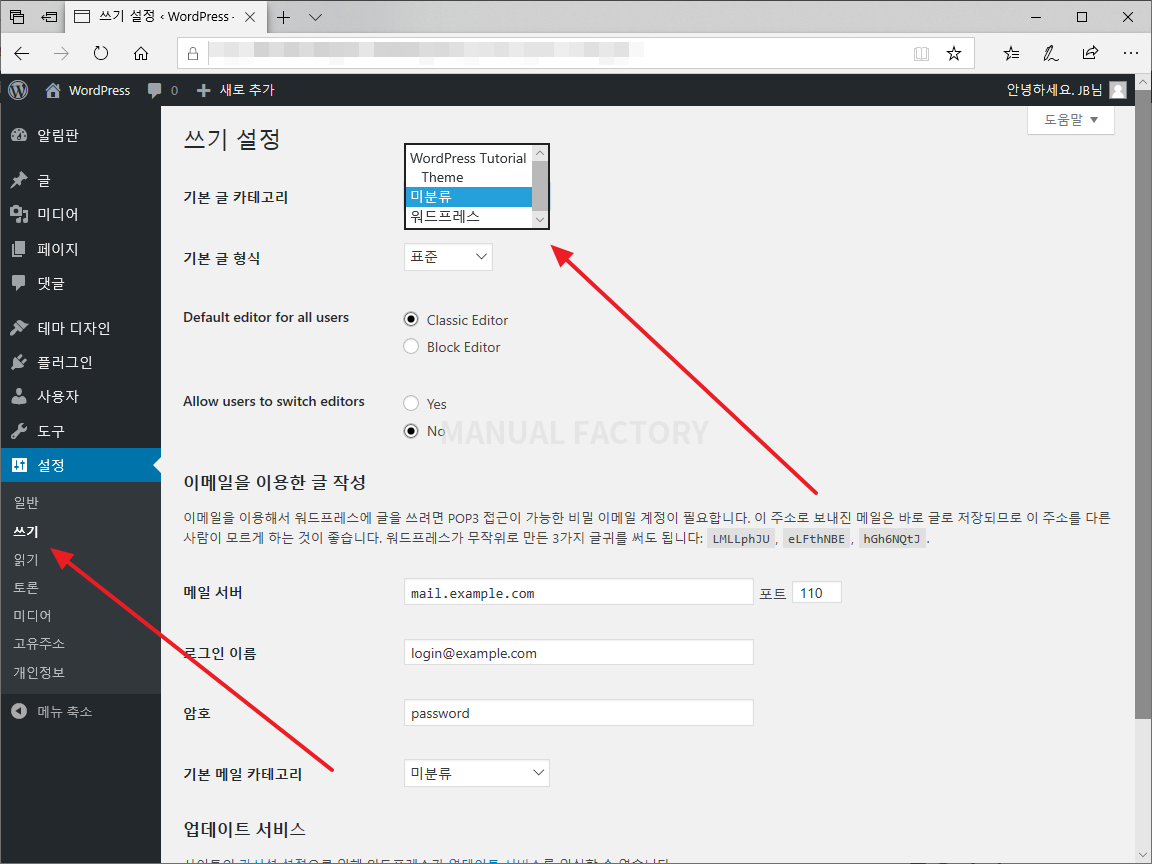Click the 설정 settings sliders icon
The width and height of the screenshot is (1152, 864).
(19, 465)
